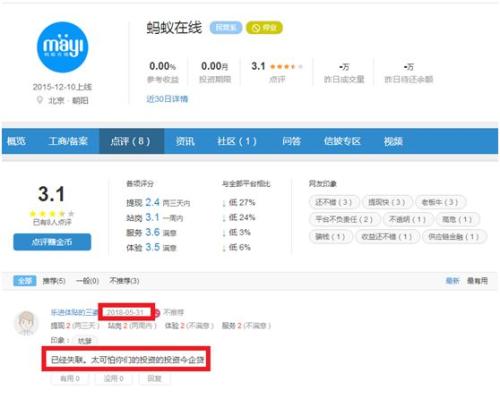Click the reviewer's avatar picture
The image size is (500, 407).
pyautogui.click(x=26, y=323)
